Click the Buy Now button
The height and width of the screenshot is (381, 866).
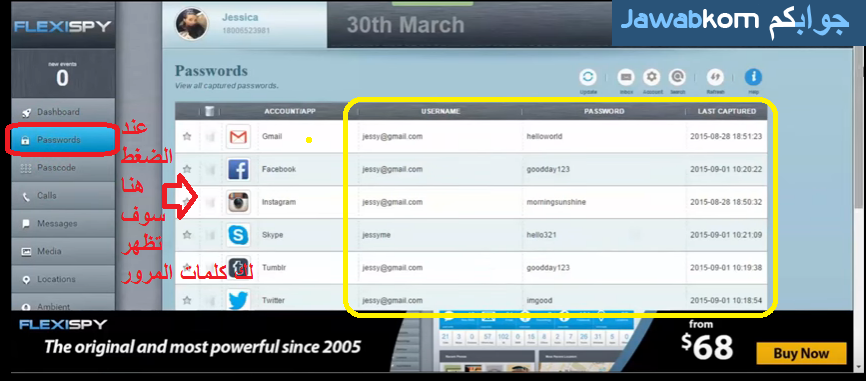click(801, 354)
